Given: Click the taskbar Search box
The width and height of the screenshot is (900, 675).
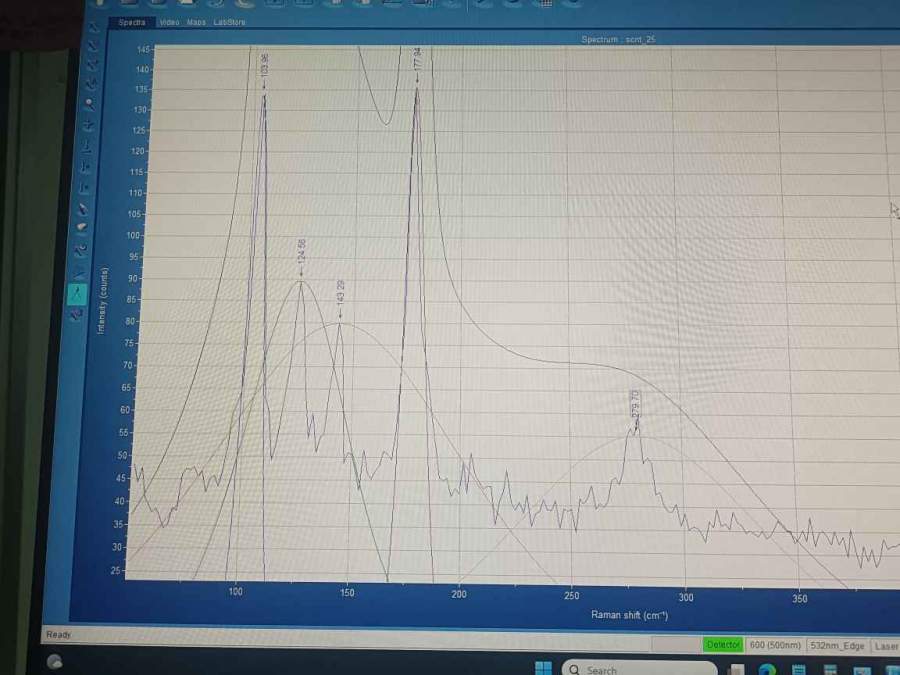Looking at the screenshot, I should point(639,669).
